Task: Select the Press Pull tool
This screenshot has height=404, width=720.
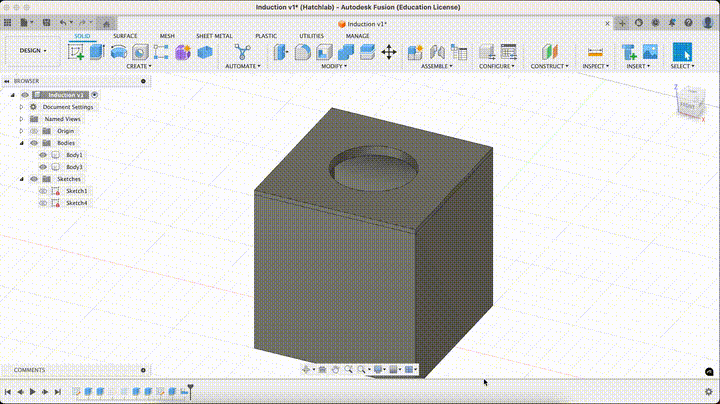Action: pos(281,52)
